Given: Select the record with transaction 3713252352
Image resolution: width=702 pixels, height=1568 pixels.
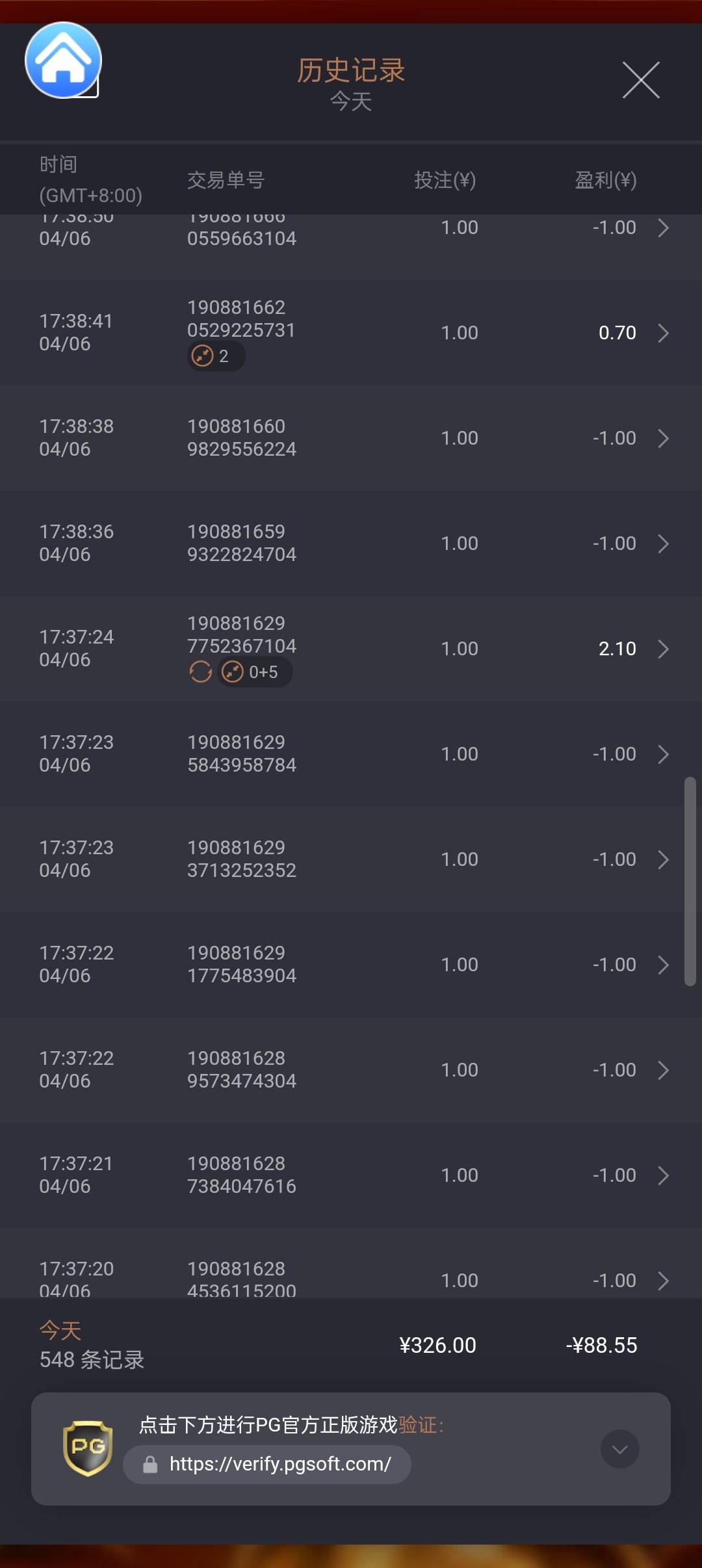Looking at the screenshot, I should [x=351, y=859].
